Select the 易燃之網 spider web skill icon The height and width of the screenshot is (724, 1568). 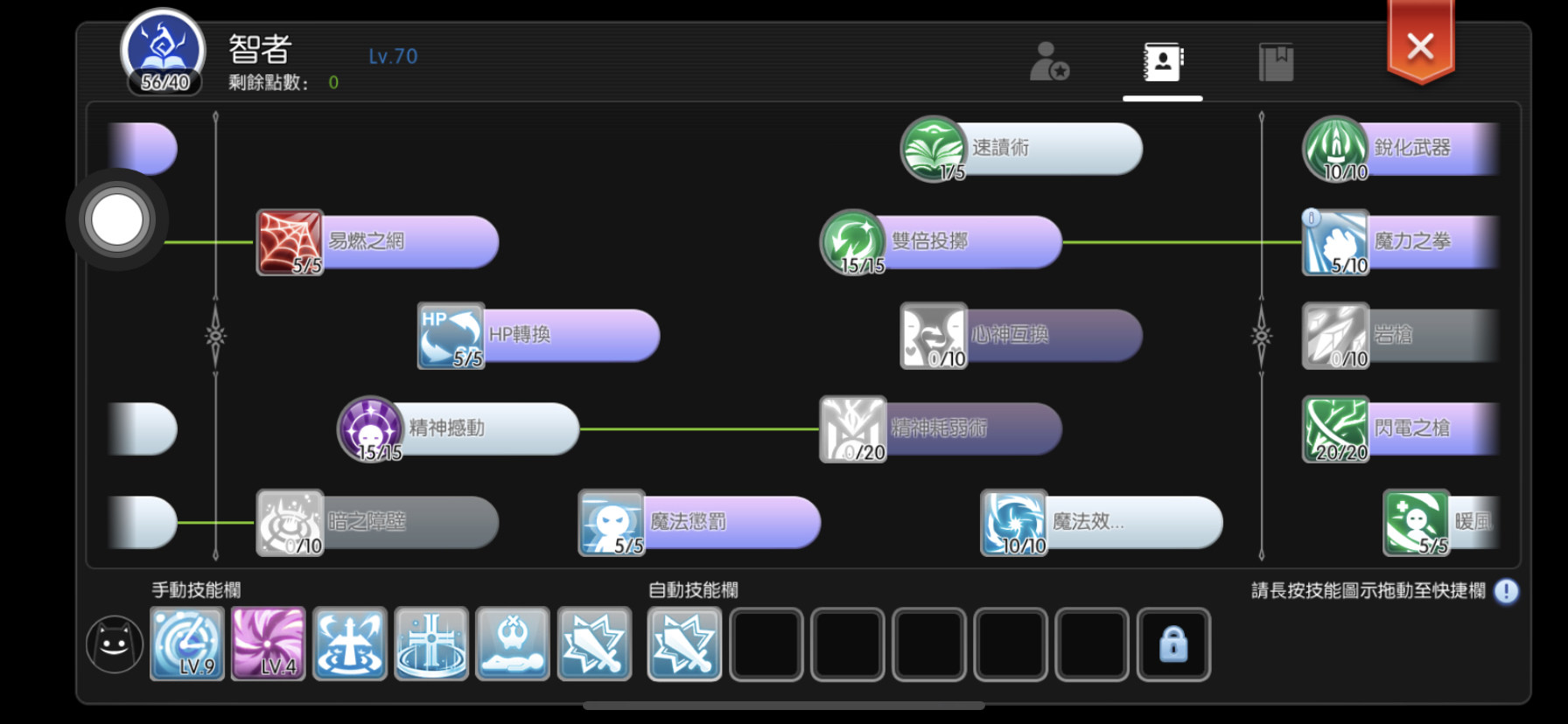point(290,242)
